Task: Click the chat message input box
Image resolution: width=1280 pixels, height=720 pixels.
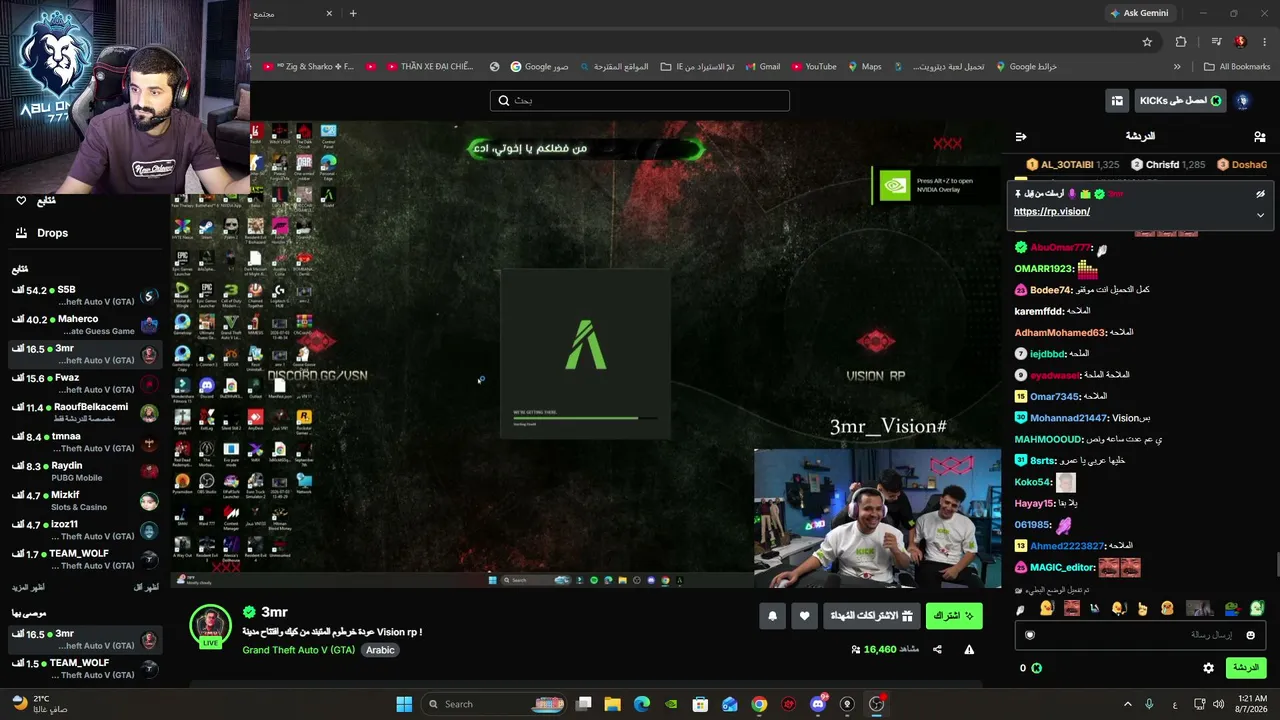Action: coord(1139,635)
